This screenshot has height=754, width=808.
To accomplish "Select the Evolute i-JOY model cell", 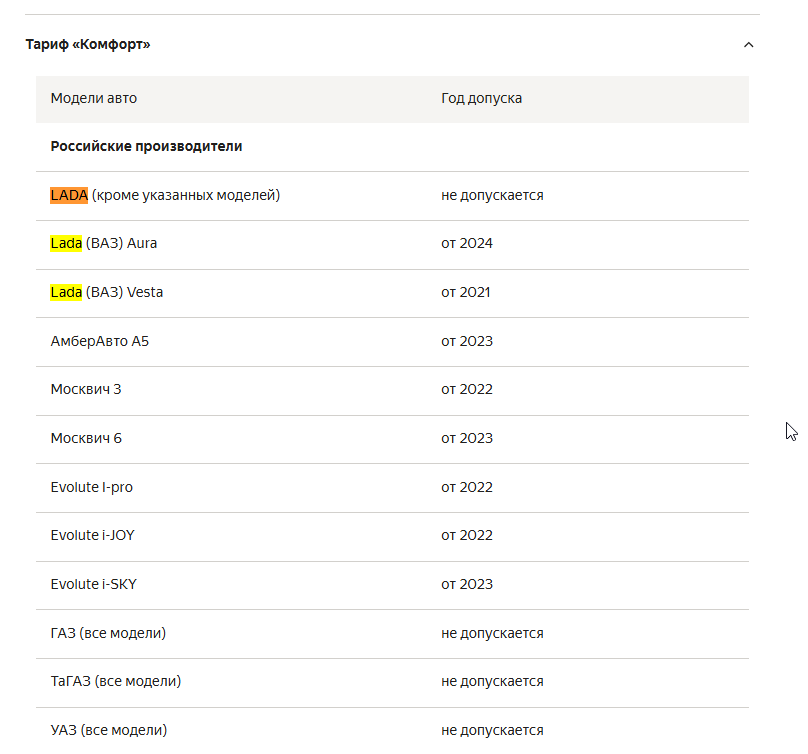I will coord(93,535).
